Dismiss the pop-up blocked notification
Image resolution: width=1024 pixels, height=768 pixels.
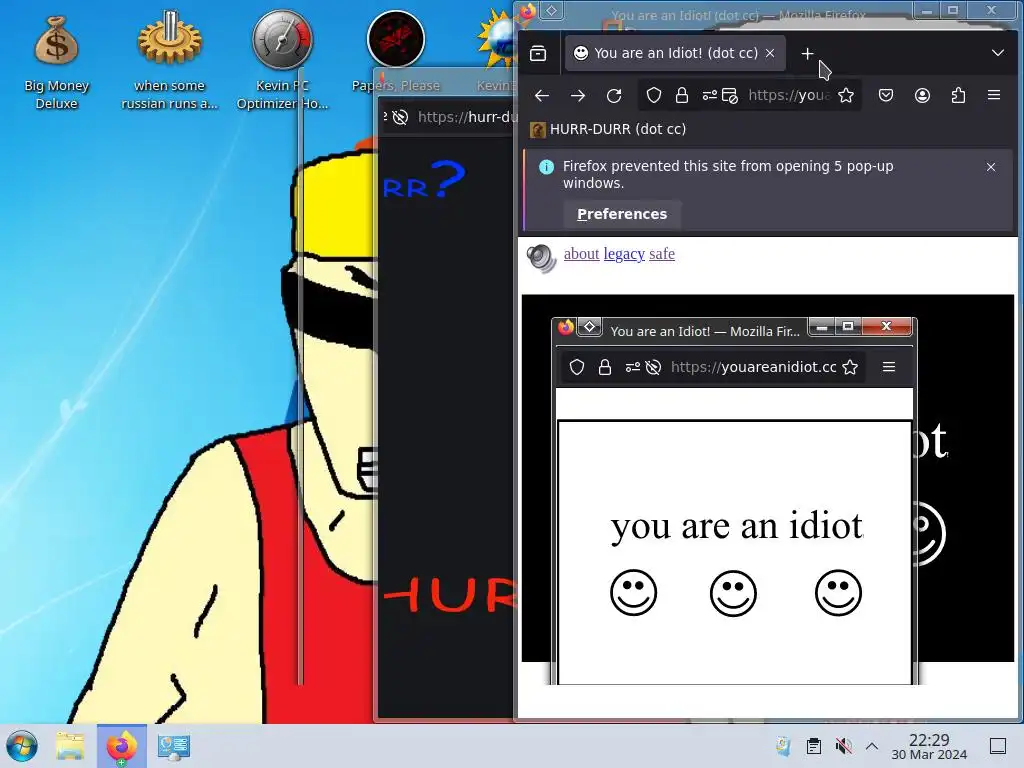(991, 167)
